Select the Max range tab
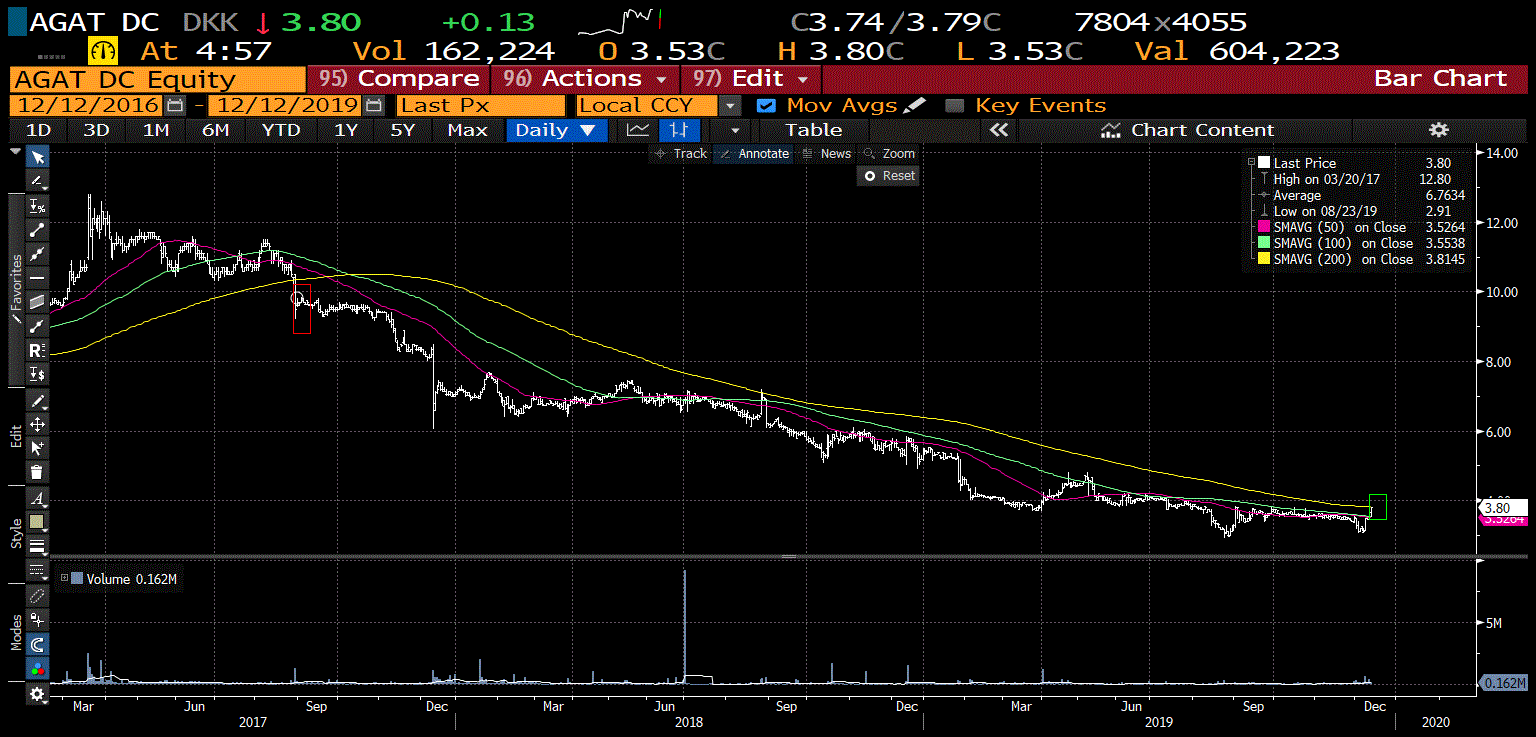Viewport: 1536px width, 737px height. (467, 130)
